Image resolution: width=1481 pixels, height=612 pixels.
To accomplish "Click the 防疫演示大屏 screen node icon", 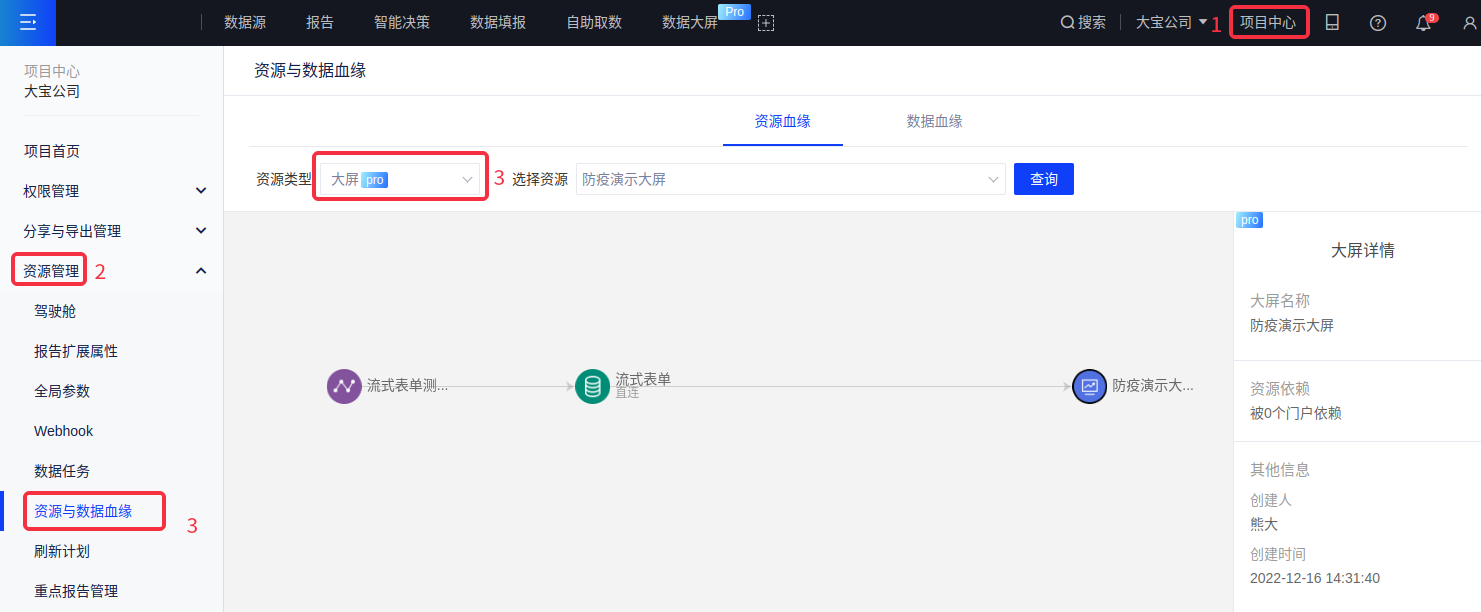I will pos(1089,386).
